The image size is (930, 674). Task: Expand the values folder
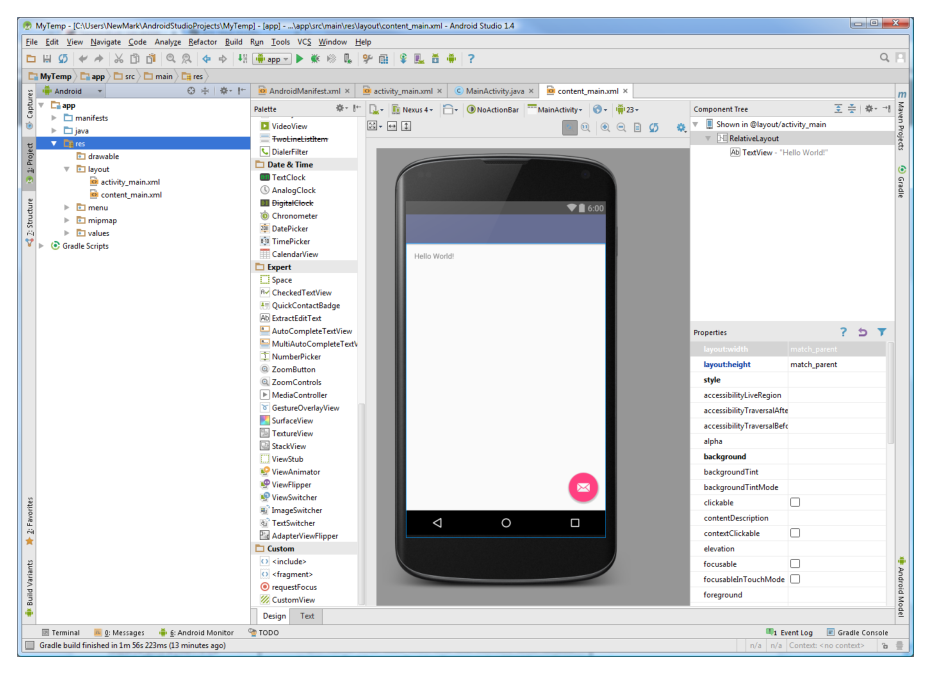(67, 233)
